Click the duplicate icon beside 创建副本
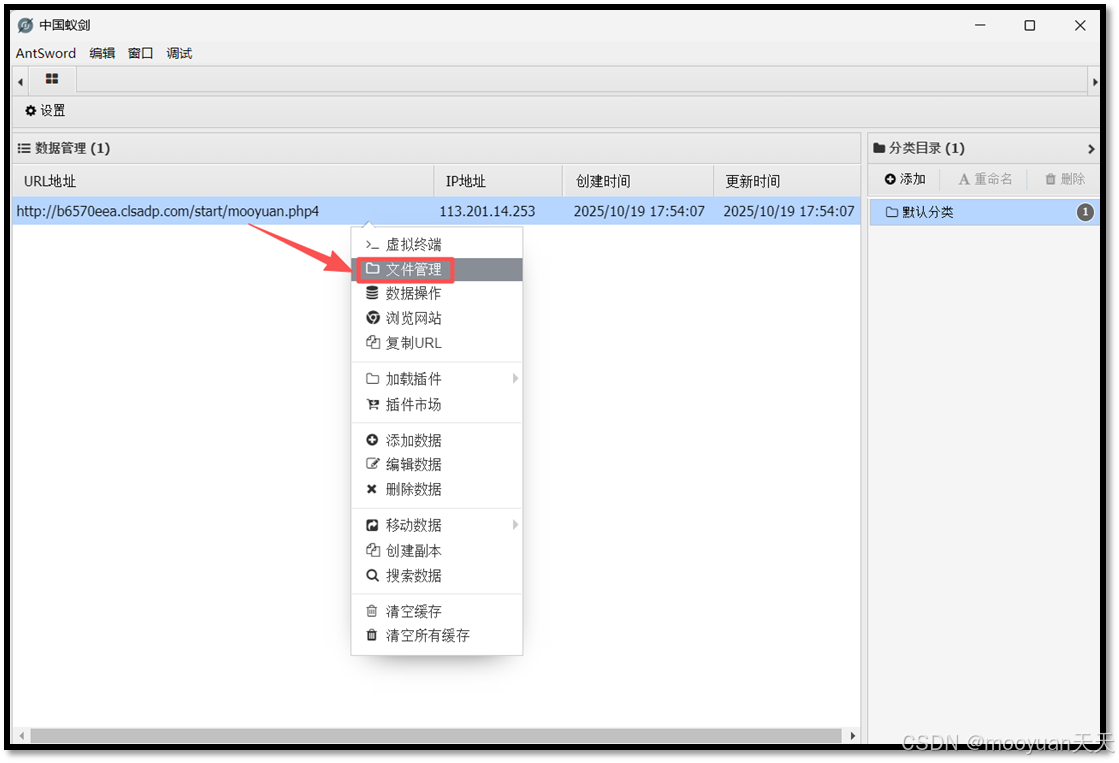The height and width of the screenshot is (763, 1119). pyautogui.click(x=373, y=550)
